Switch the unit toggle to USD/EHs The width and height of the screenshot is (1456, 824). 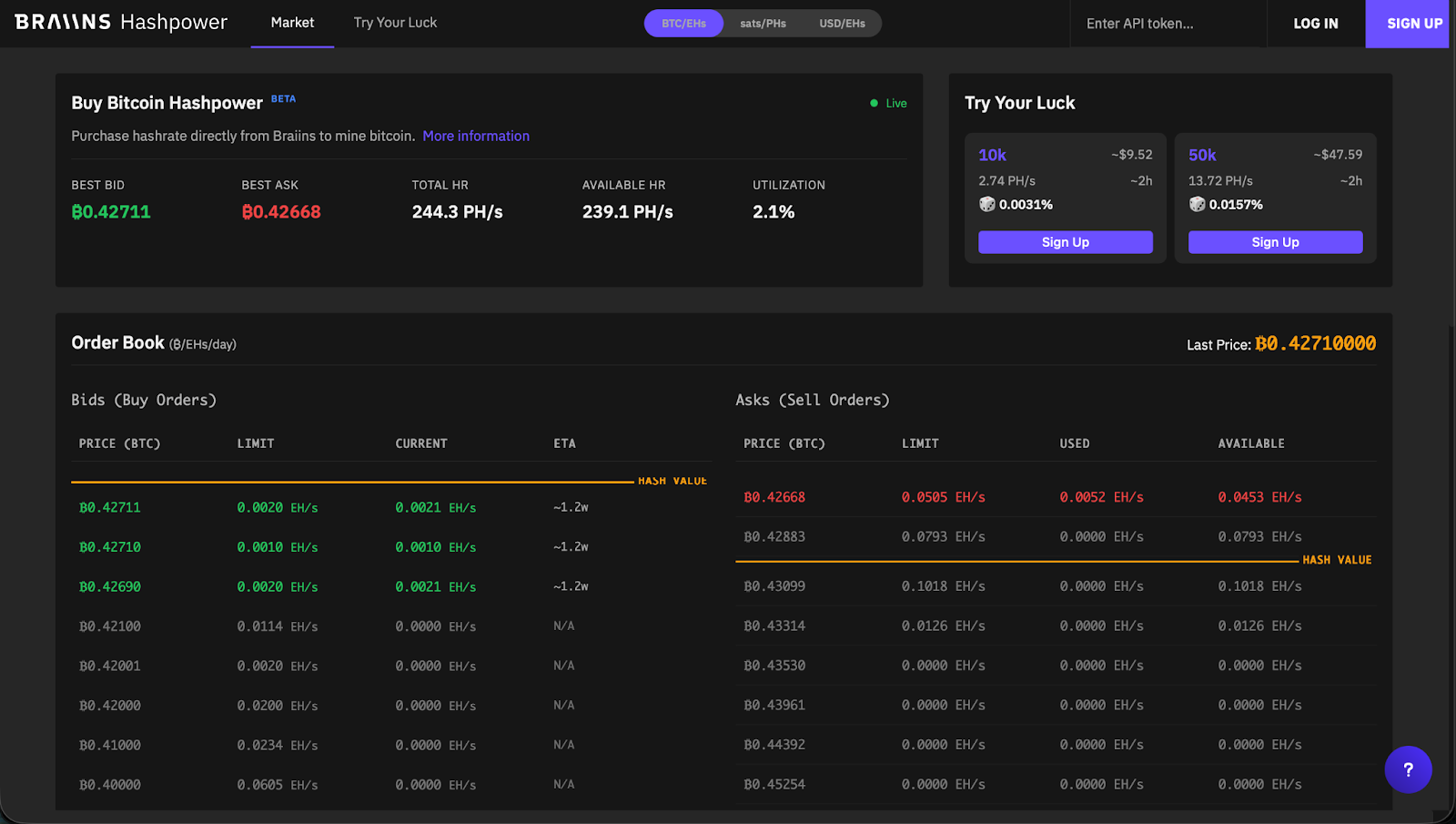pos(842,24)
